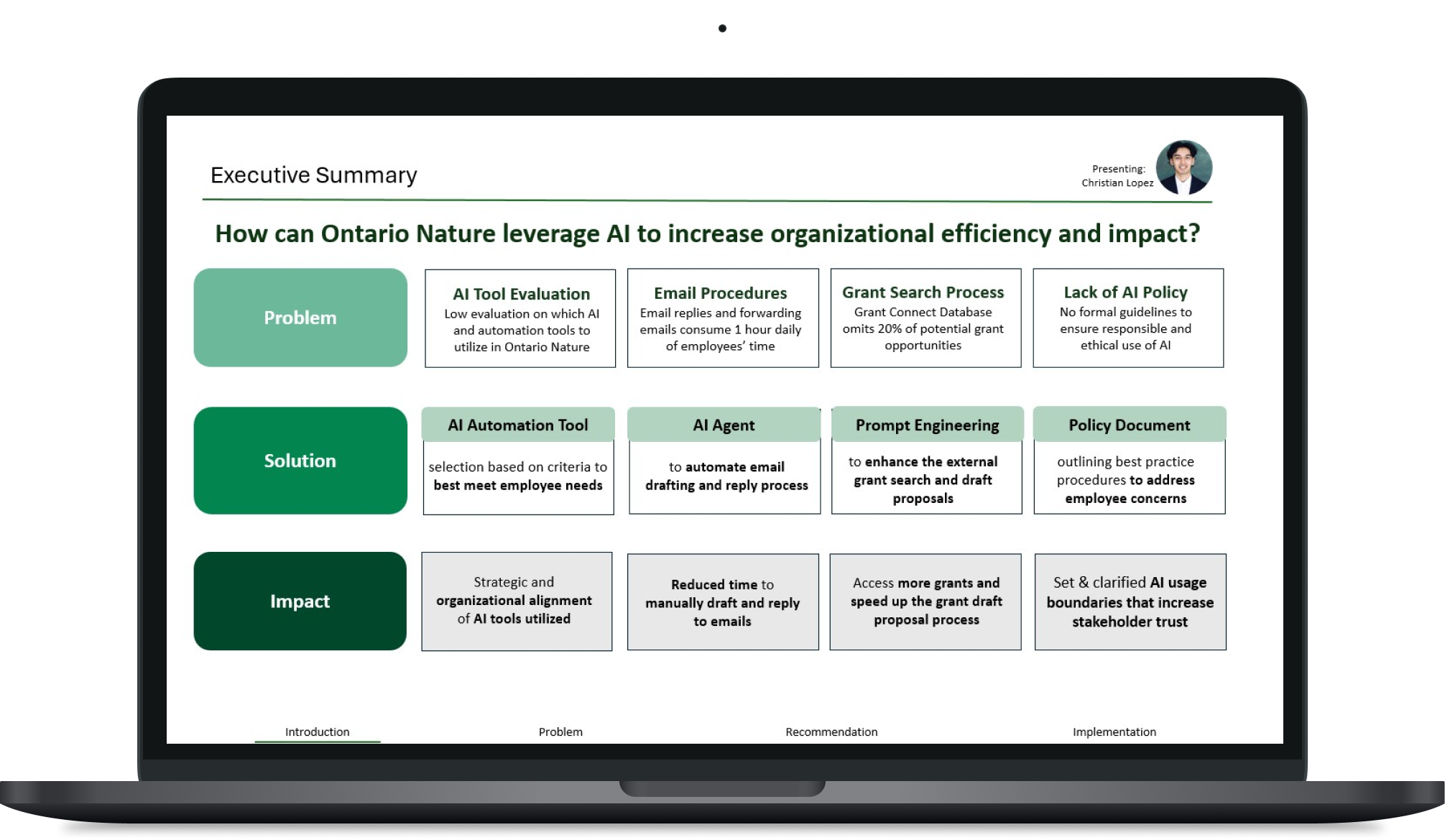Screen dimensions: 1445x840
Task: Click the AI Automation Tool header
Action: 518,425
